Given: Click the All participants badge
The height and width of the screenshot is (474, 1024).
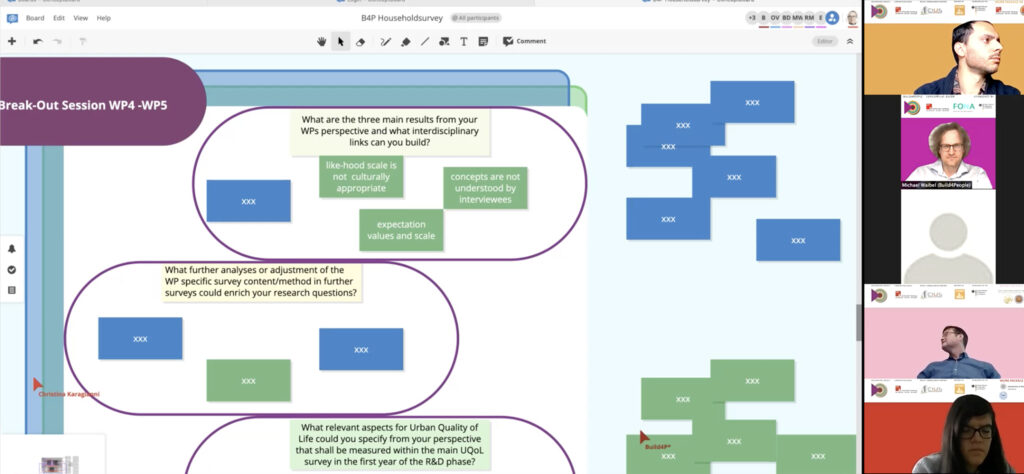Looking at the screenshot, I should tap(476, 18).
